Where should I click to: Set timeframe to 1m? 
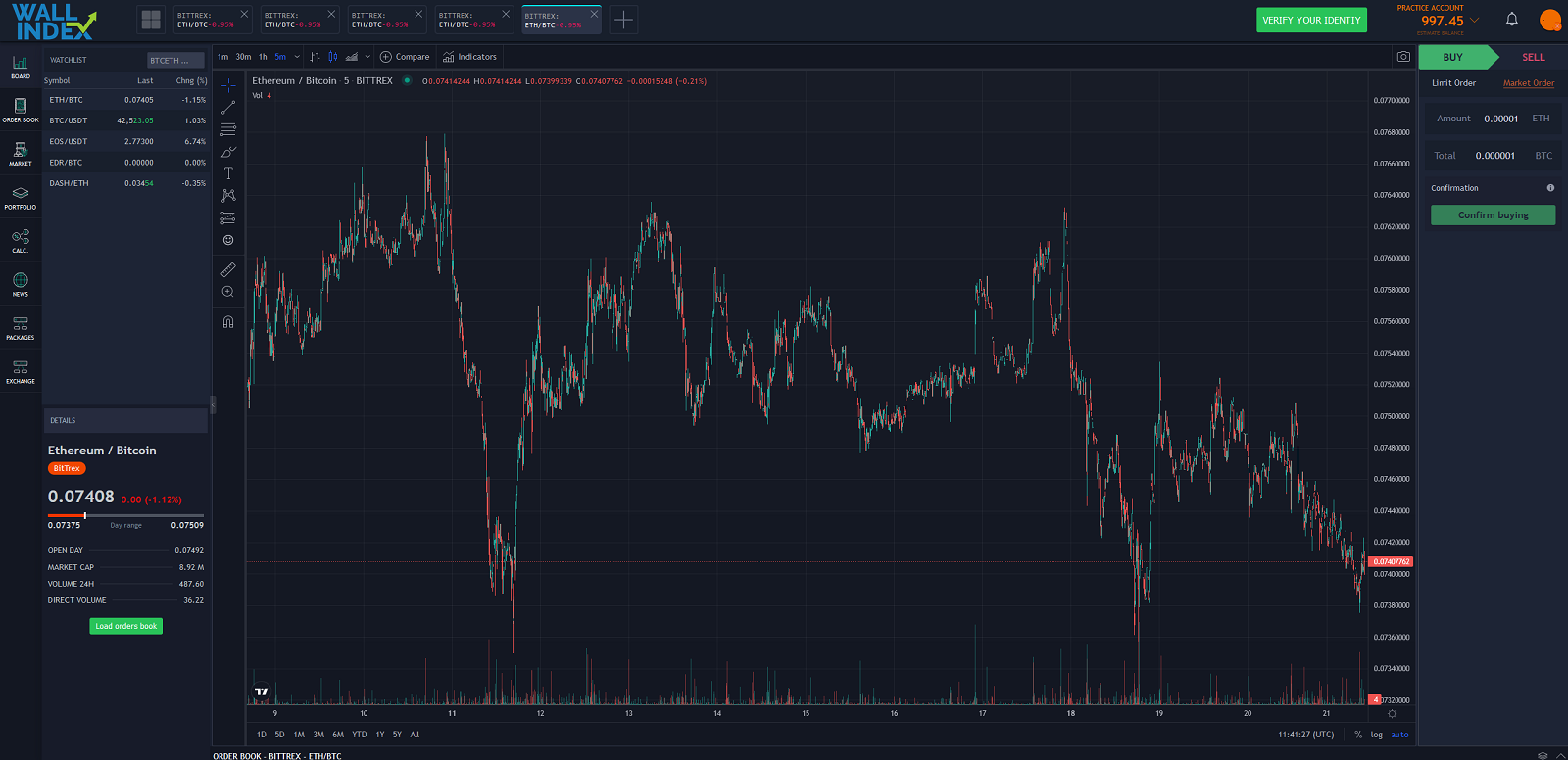coord(222,57)
